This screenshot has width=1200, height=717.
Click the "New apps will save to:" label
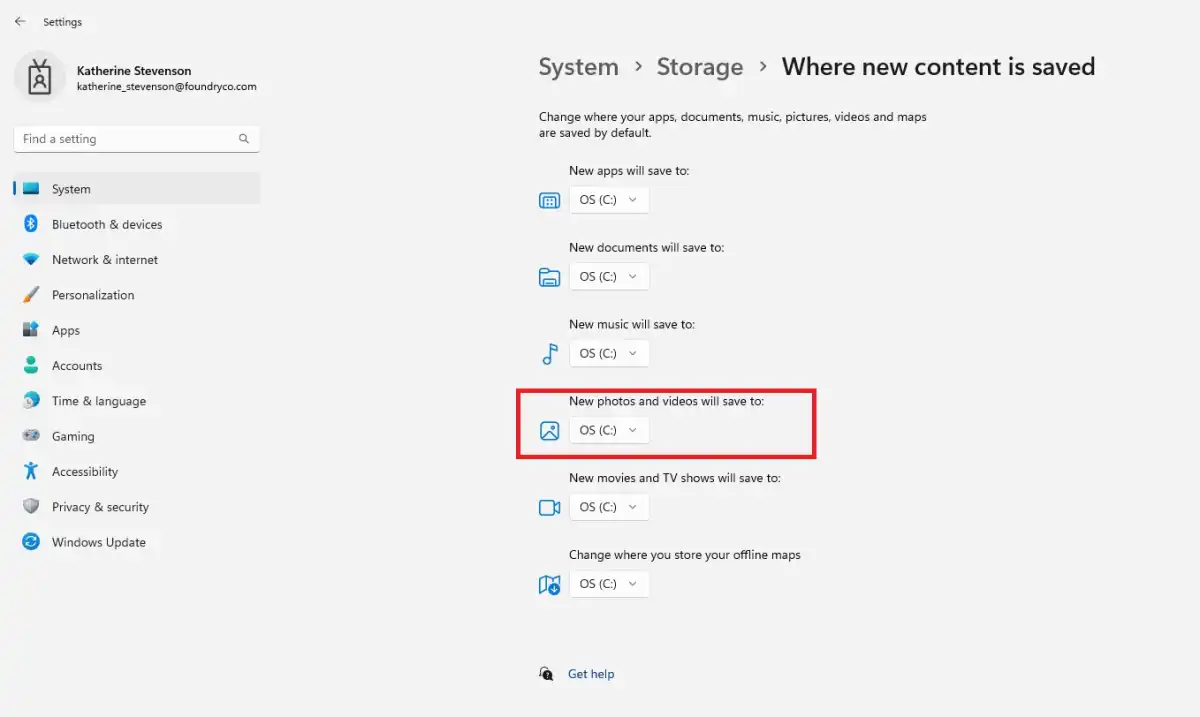(629, 171)
